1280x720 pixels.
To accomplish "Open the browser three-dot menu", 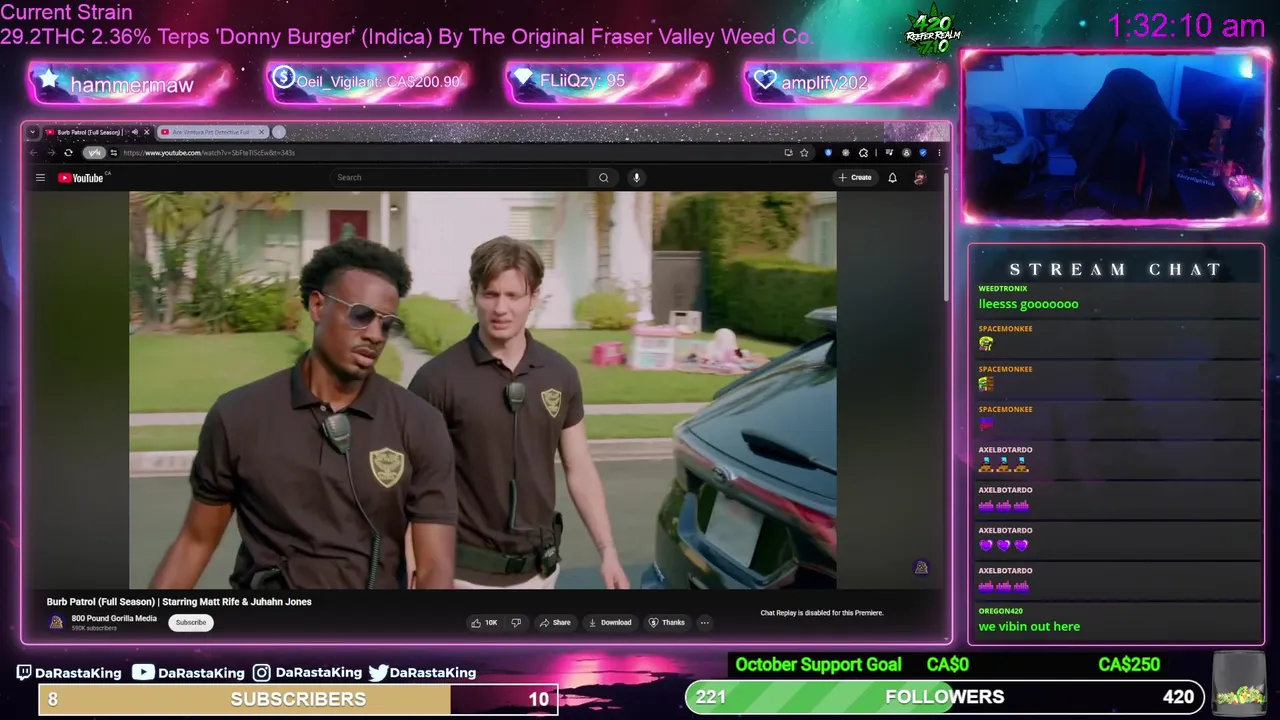I will tap(938, 153).
